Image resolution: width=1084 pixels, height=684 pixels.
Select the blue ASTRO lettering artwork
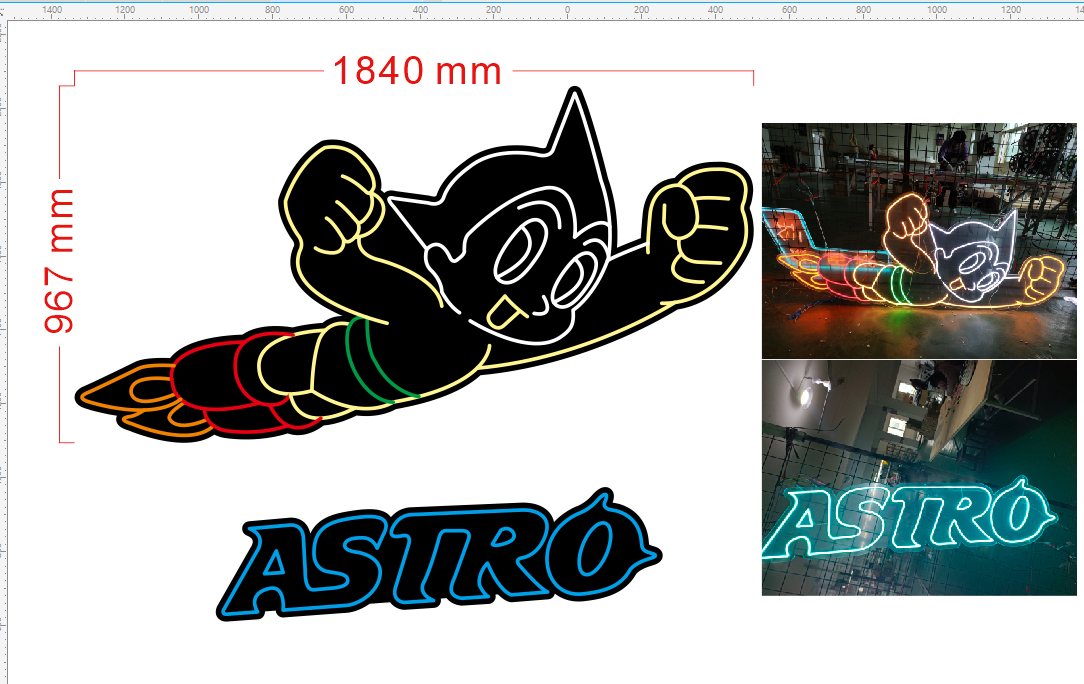tap(439, 555)
